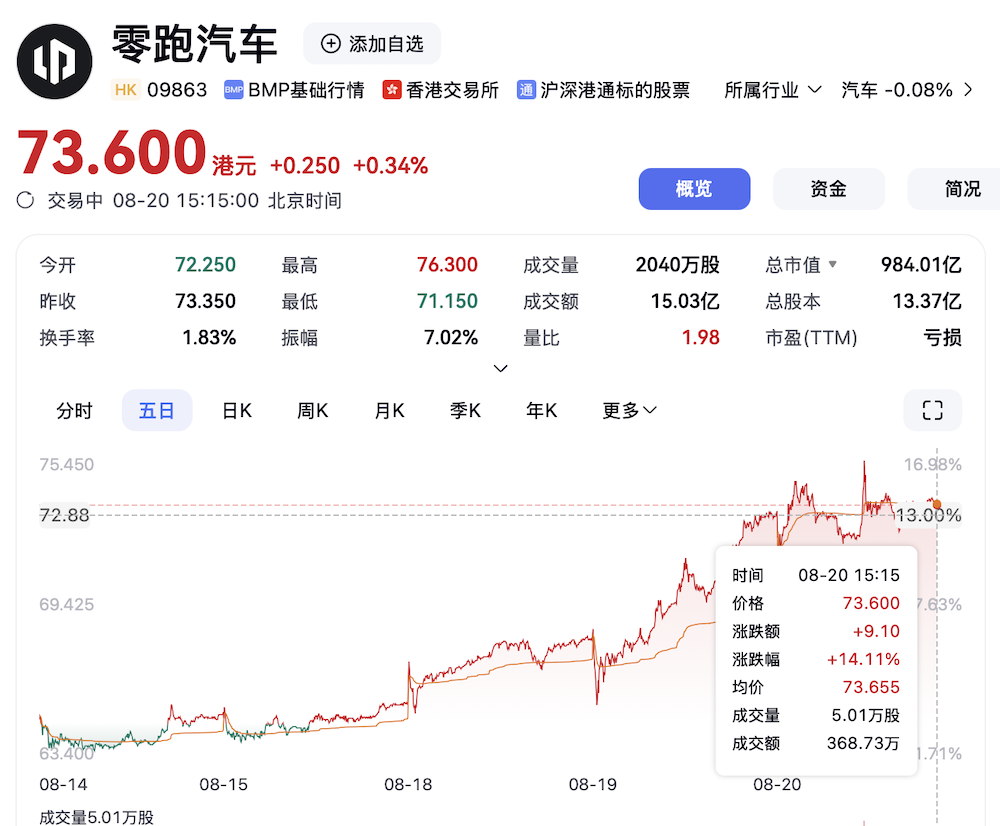Switch to the 简况 tab
The image size is (1000, 826).
point(962,188)
